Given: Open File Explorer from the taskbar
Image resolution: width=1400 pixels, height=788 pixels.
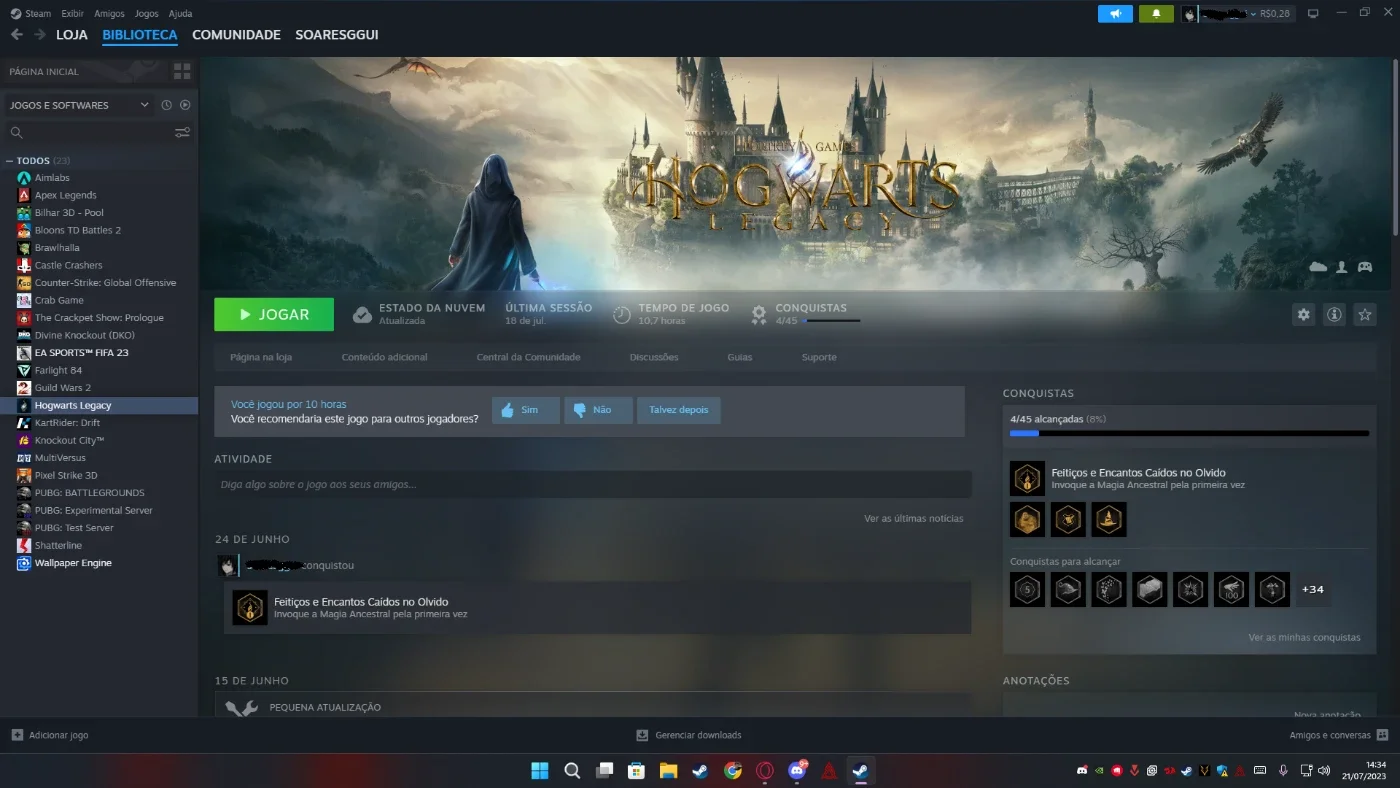Looking at the screenshot, I should click(x=668, y=771).
